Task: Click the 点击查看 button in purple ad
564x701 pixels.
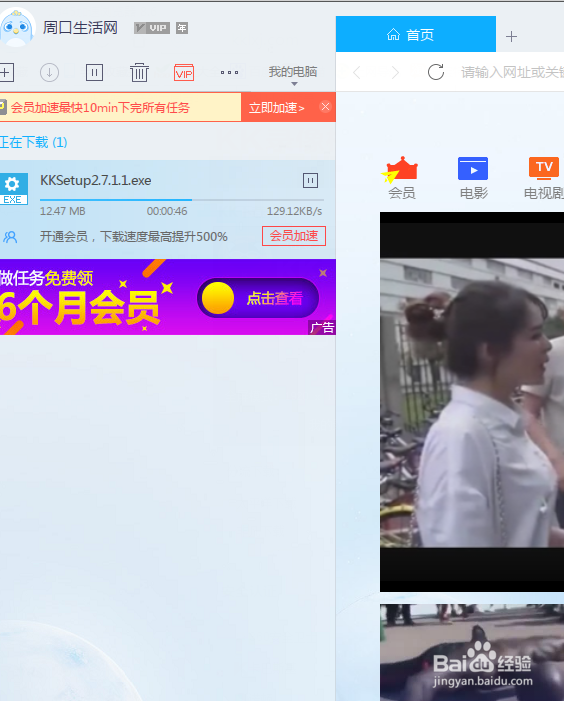Action: (258, 298)
